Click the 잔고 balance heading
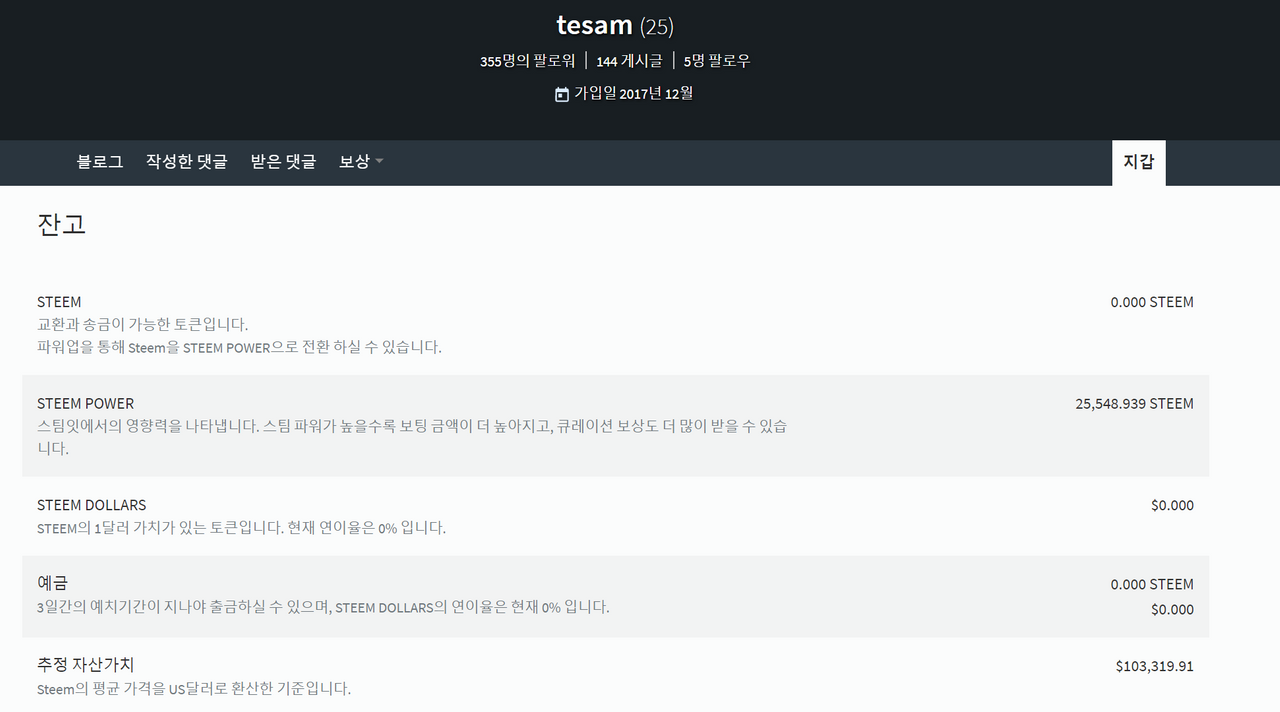1280x712 pixels. [62, 224]
